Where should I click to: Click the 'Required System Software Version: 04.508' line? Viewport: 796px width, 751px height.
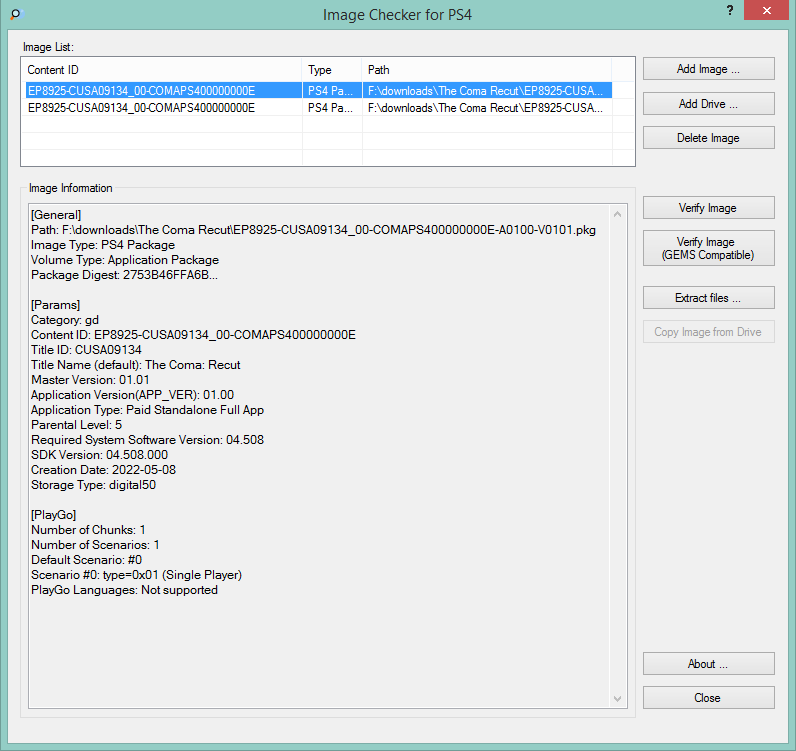[147, 440]
